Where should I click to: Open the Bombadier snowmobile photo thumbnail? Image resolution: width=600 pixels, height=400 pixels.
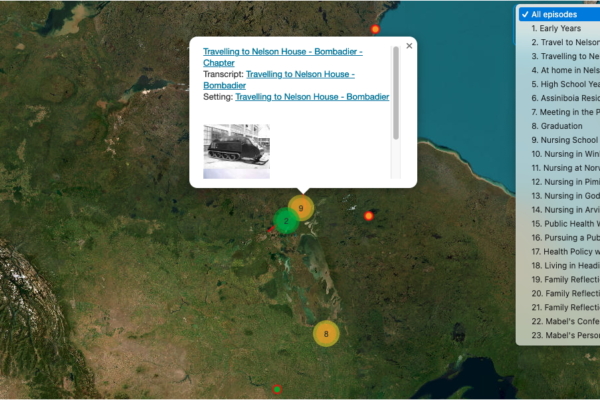pyautogui.click(x=236, y=150)
